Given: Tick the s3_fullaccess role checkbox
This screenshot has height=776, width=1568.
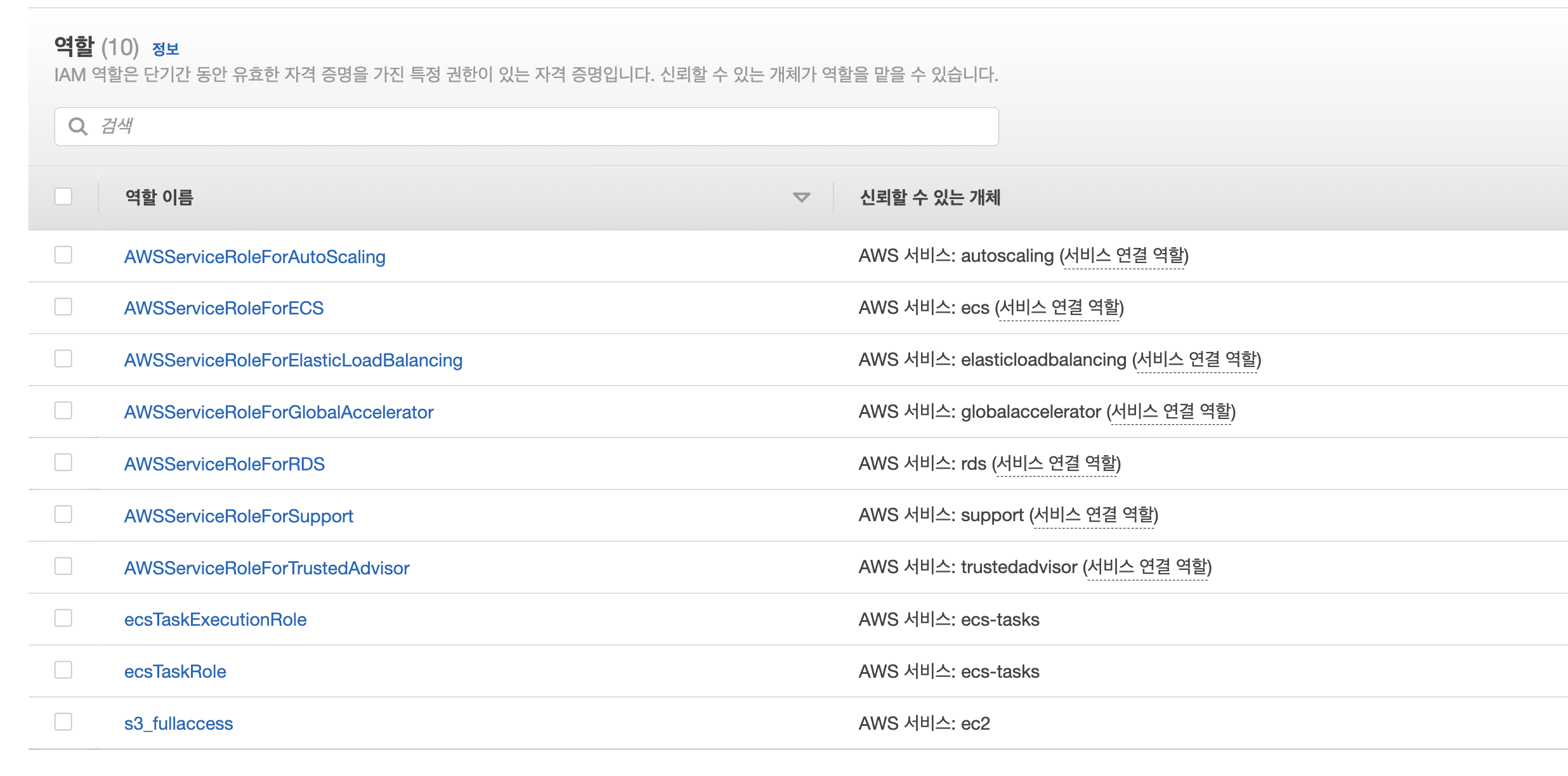Looking at the screenshot, I should tap(63, 722).
